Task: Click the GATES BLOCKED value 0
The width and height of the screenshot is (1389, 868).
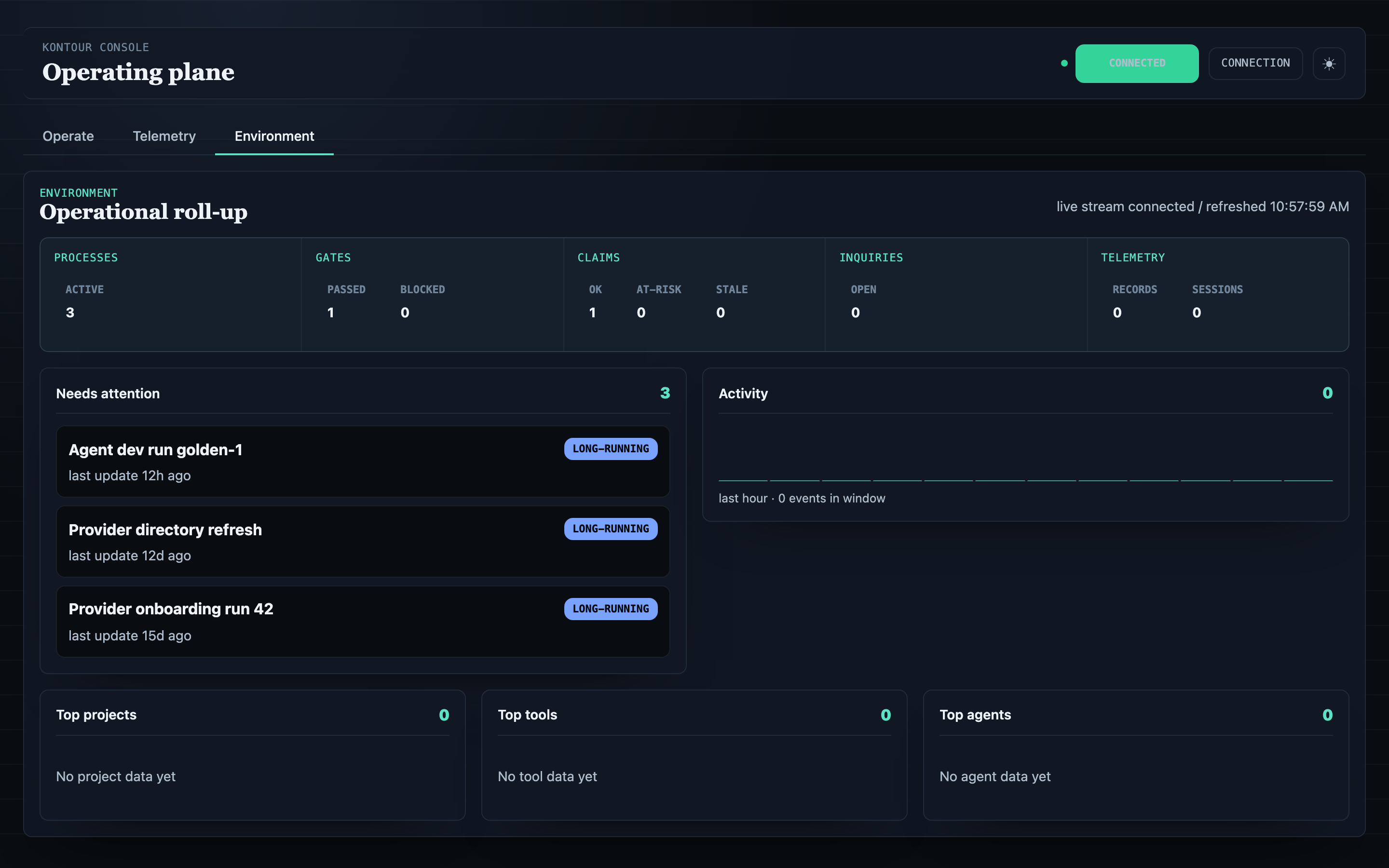Action: click(405, 313)
